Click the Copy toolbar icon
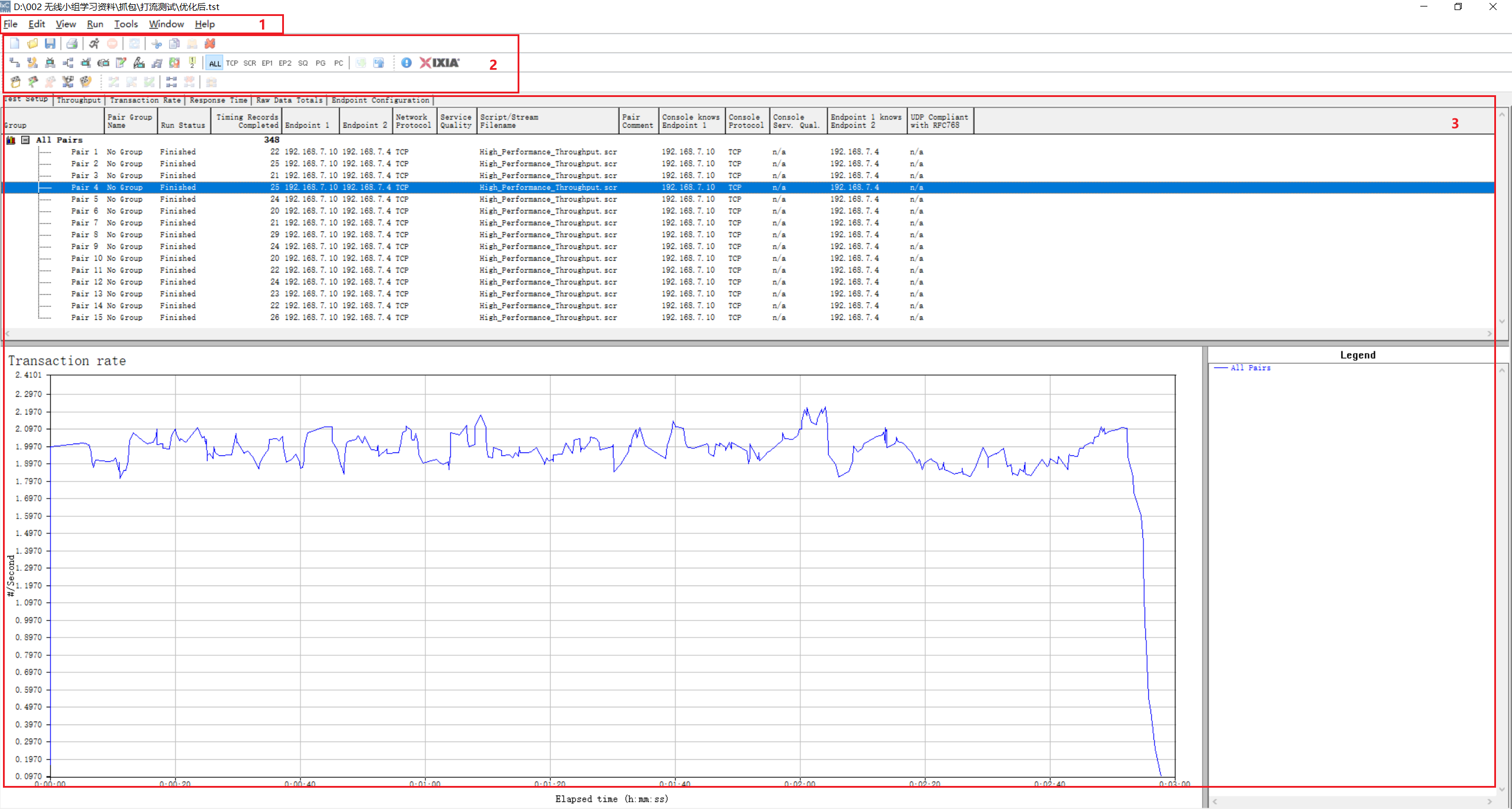The image size is (1512, 809). click(174, 44)
